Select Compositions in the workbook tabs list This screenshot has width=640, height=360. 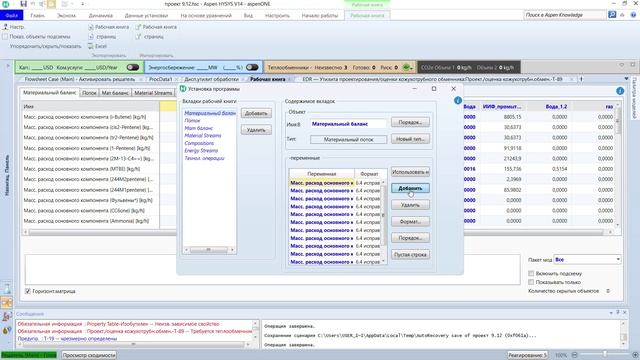tap(199, 143)
